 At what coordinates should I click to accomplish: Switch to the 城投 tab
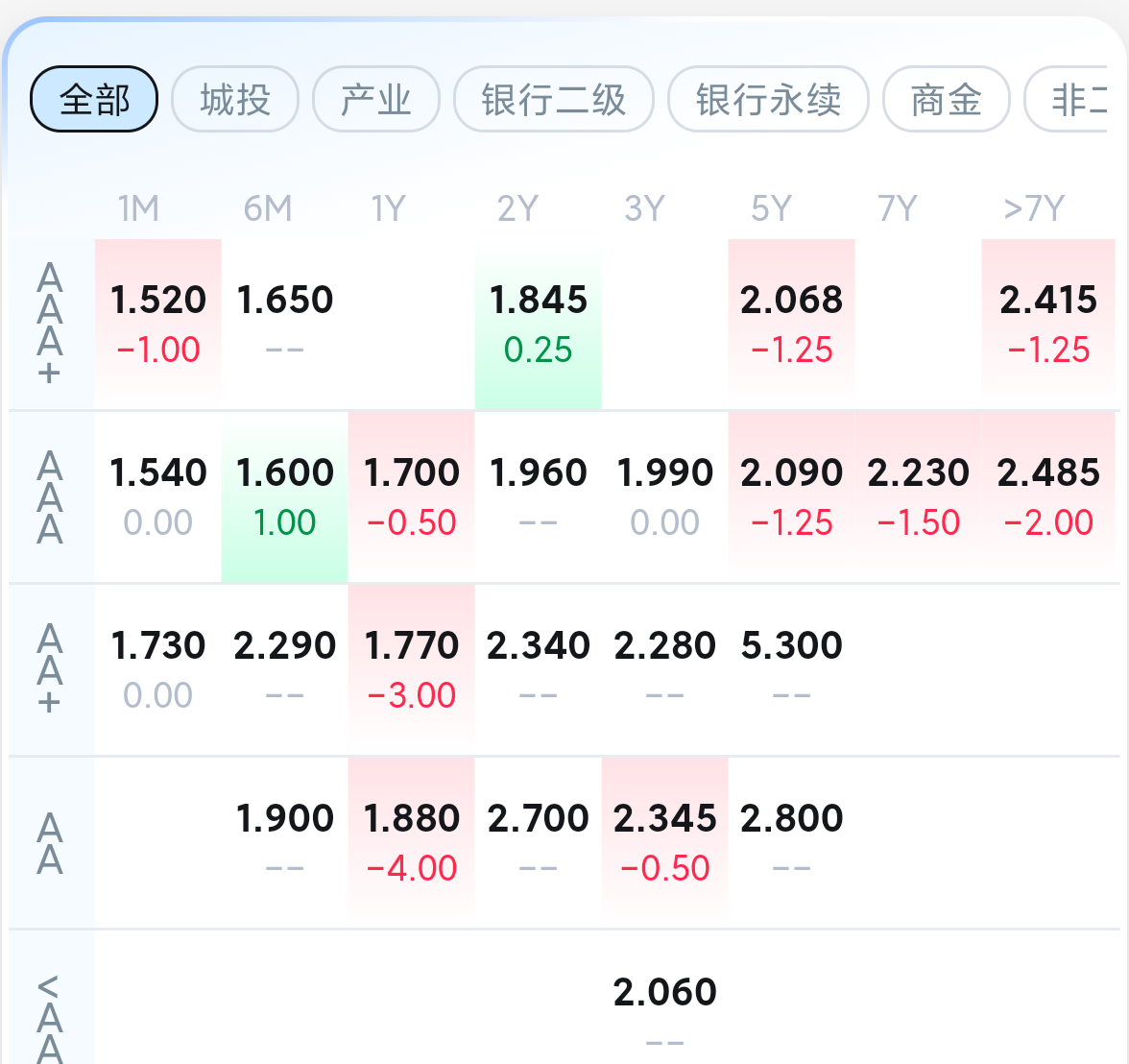[235, 99]
